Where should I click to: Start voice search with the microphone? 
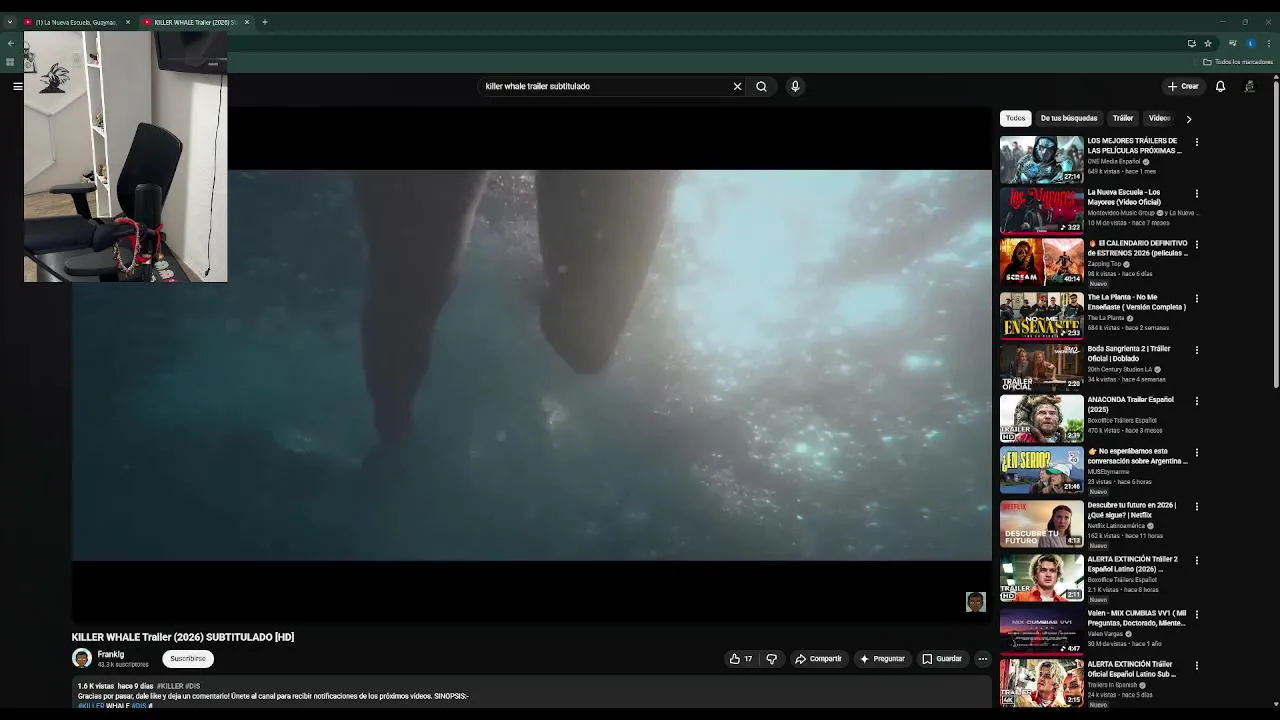795,86
